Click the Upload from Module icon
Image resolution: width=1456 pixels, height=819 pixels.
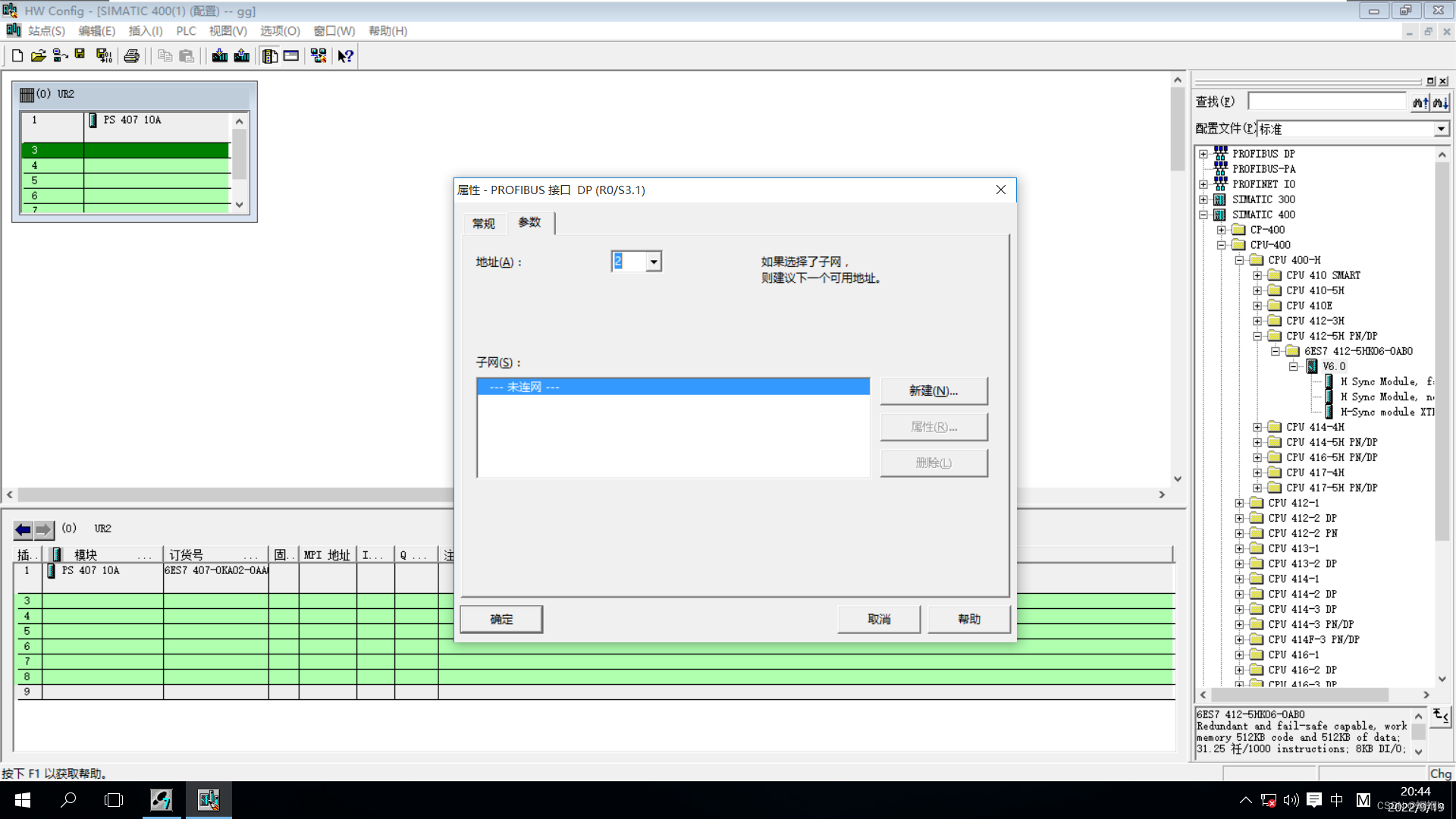coord(242,56)
